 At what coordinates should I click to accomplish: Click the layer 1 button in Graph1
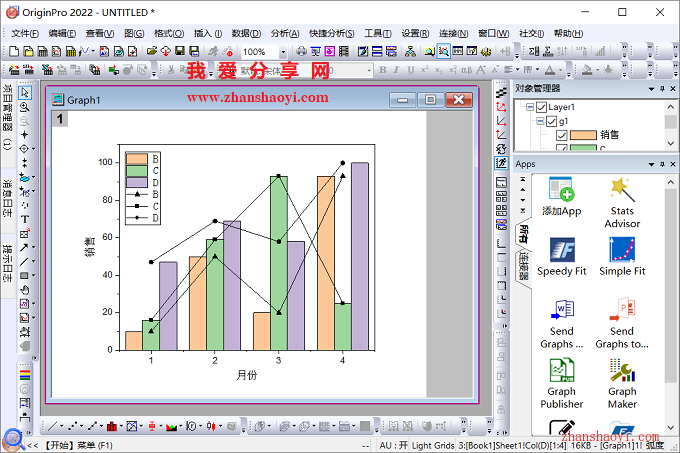(60, 119)
